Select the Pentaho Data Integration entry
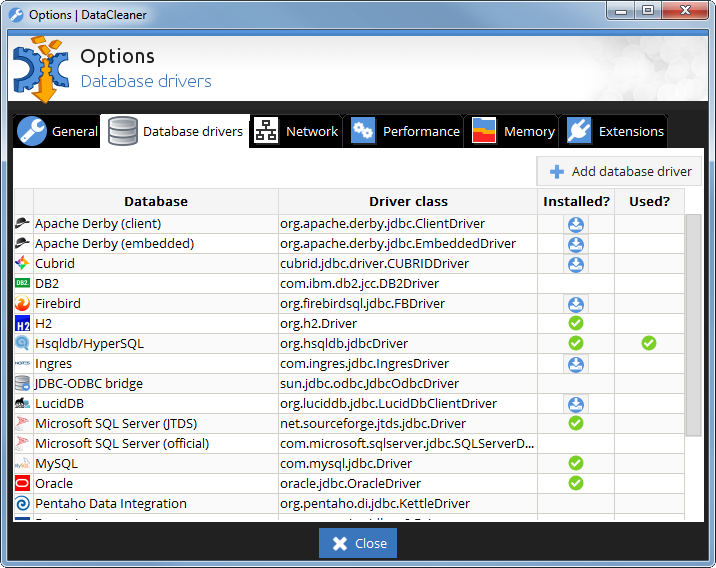This screenshot has height=568, width=716. click(111, 504)
